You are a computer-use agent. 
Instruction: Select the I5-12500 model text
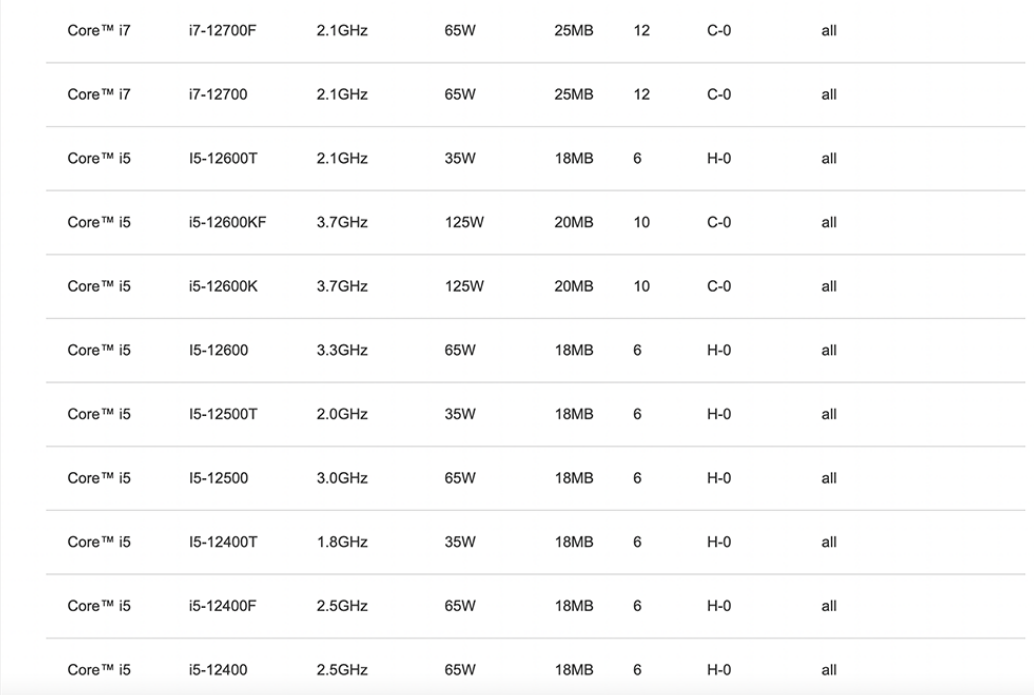point(218,479)
